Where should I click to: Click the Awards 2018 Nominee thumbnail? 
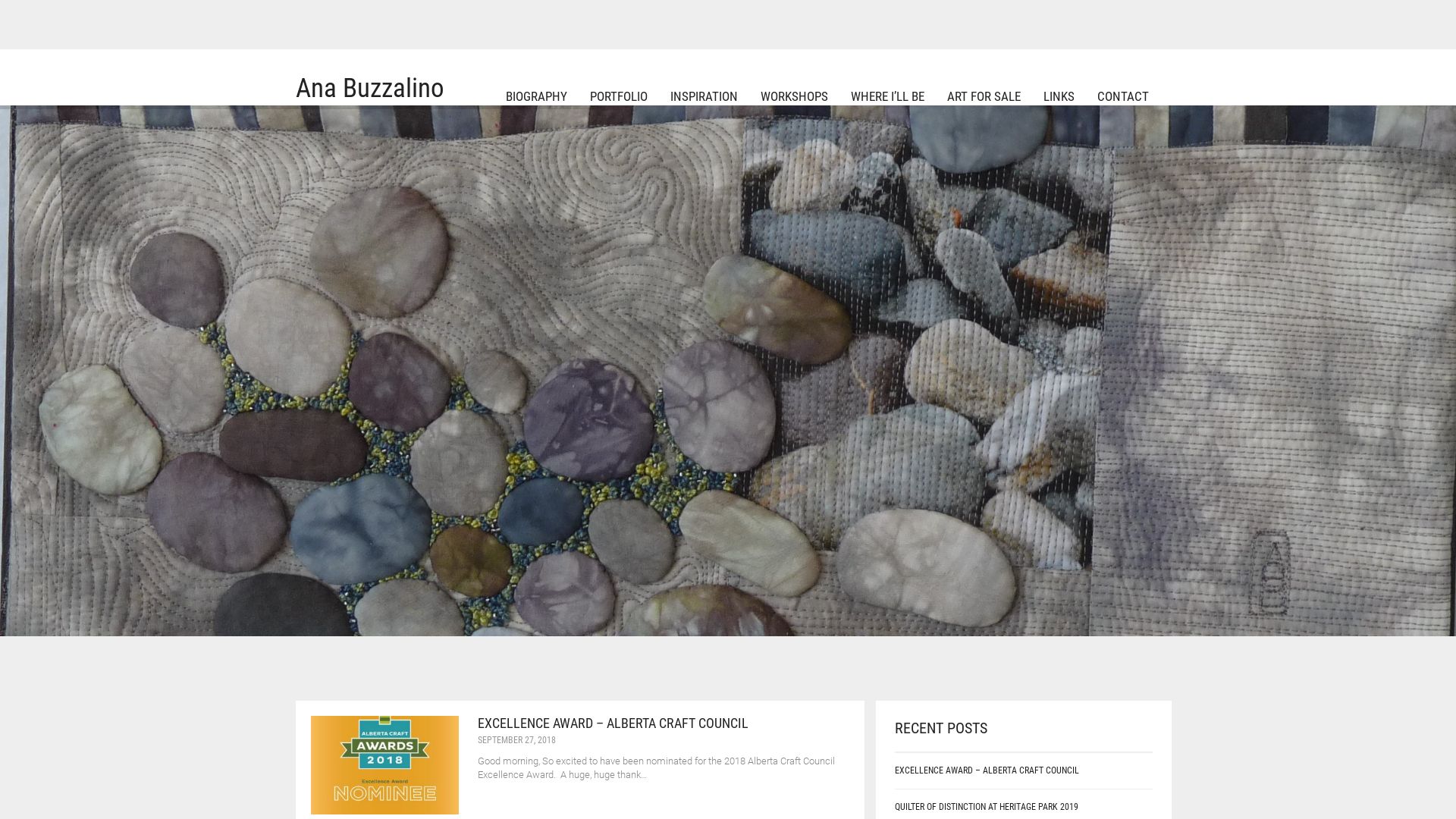click(384, 764)
